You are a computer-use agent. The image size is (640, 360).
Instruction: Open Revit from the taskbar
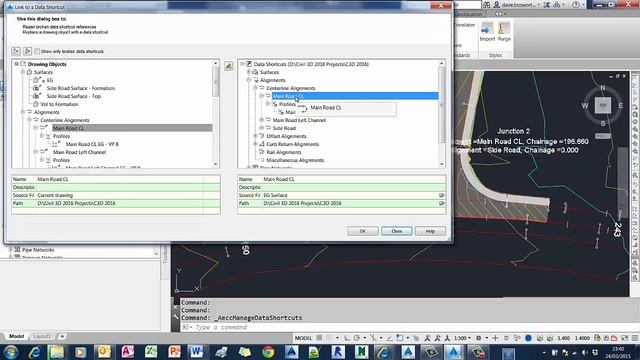tap(338, 352)
